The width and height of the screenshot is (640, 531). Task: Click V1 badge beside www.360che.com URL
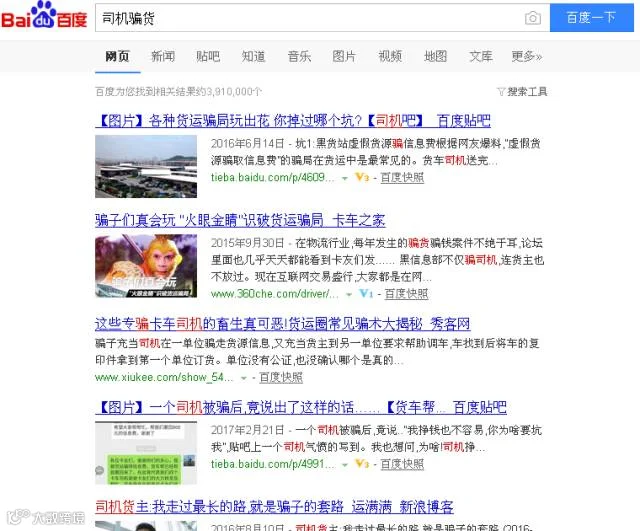(366, 294)
